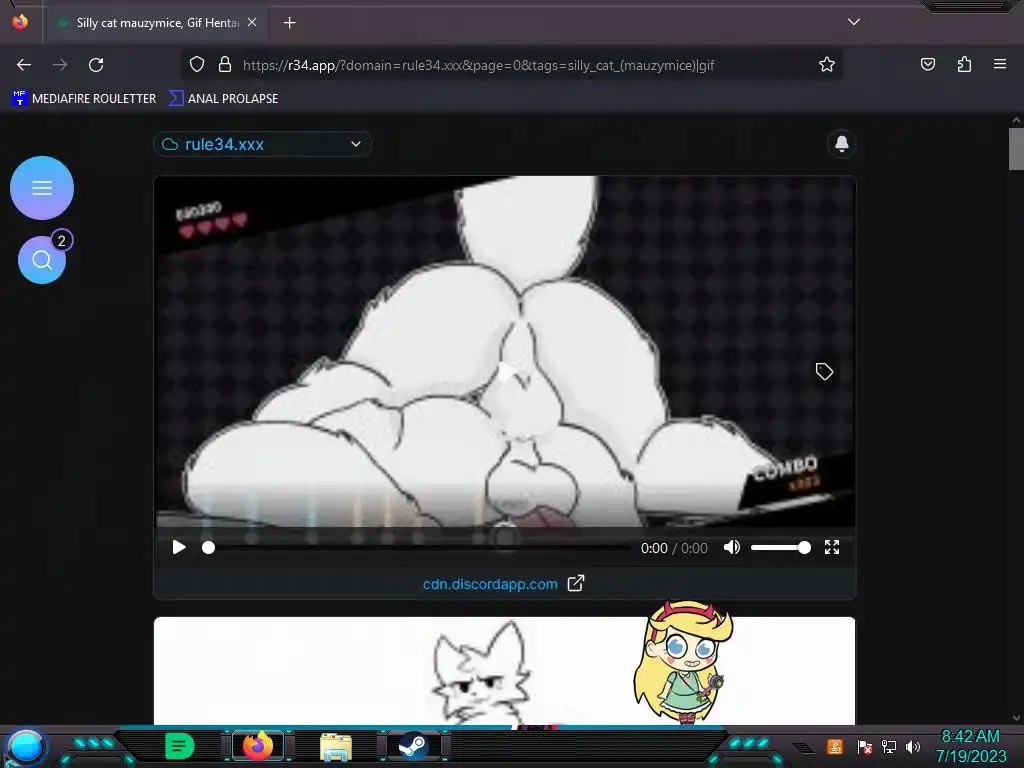Image resolution: width=1024 pixels, height=768 pixels.
Task: Go back with the browser back arrow
Action: (24, 65)
